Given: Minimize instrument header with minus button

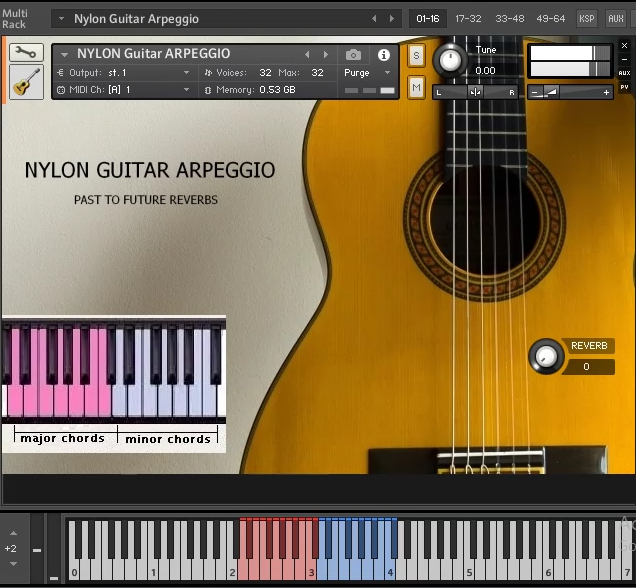Looking at the screenshot, I should tap(624, 59).
